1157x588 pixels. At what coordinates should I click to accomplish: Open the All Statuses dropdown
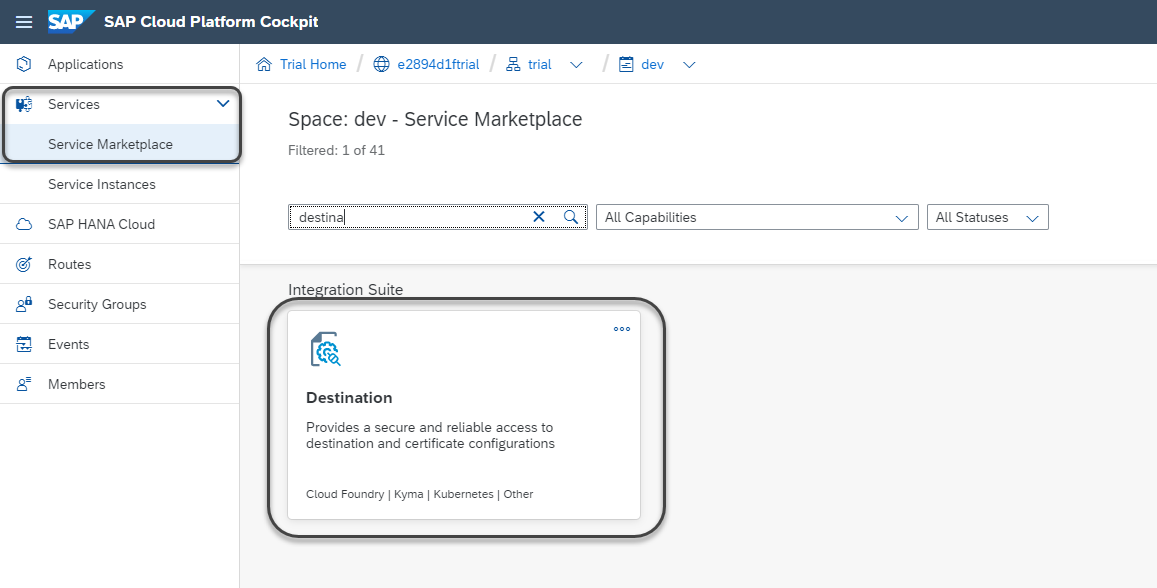tap(987, 217)
